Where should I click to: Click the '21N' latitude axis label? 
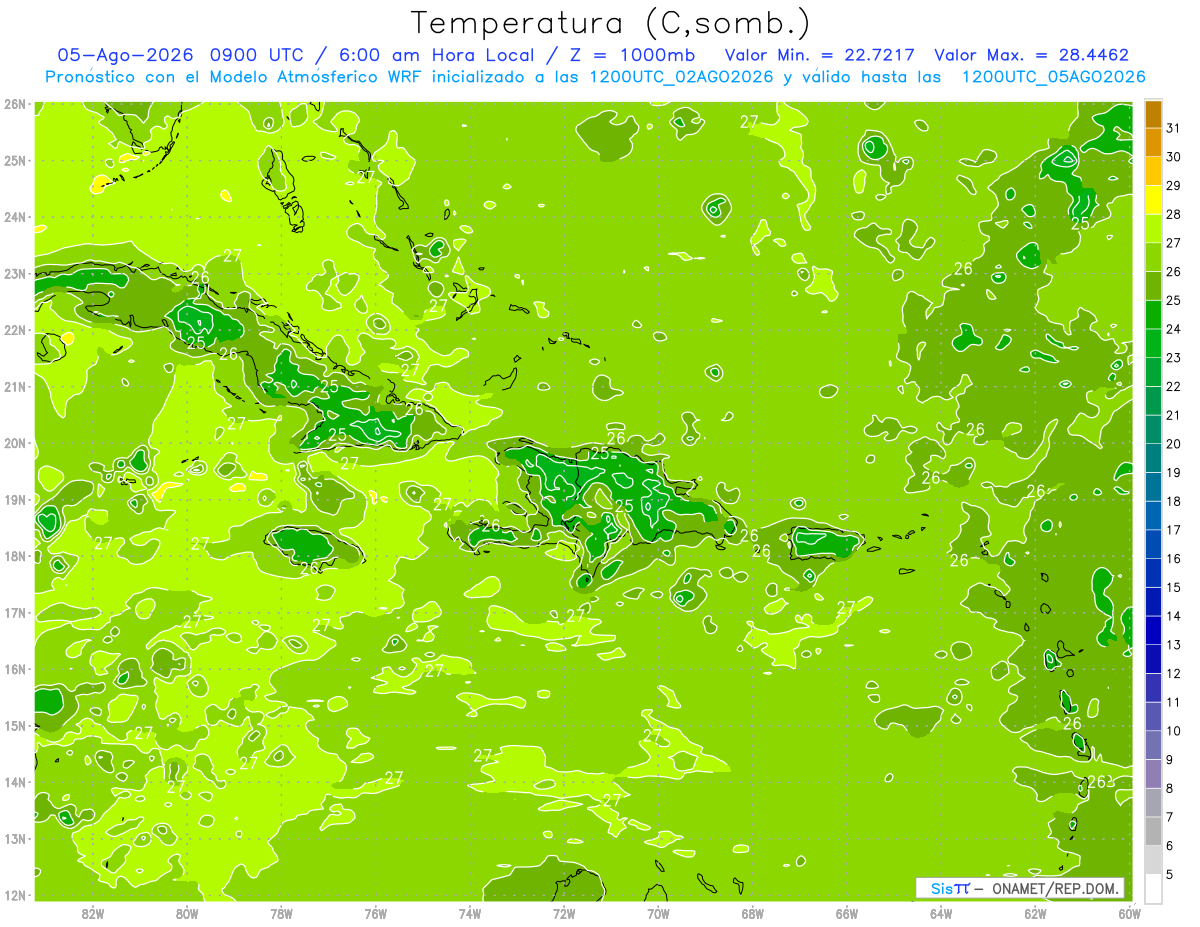point(15,386)
